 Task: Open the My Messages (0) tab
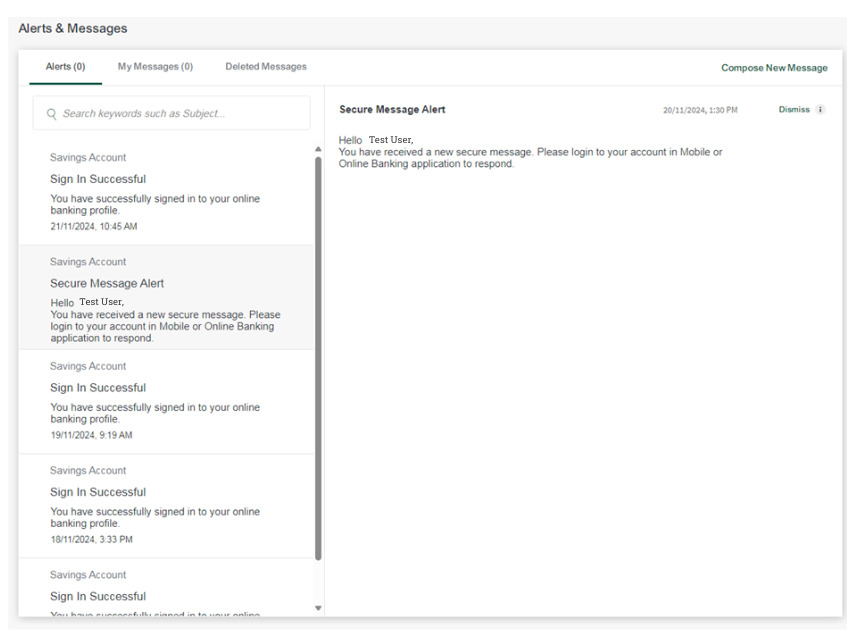155,67
